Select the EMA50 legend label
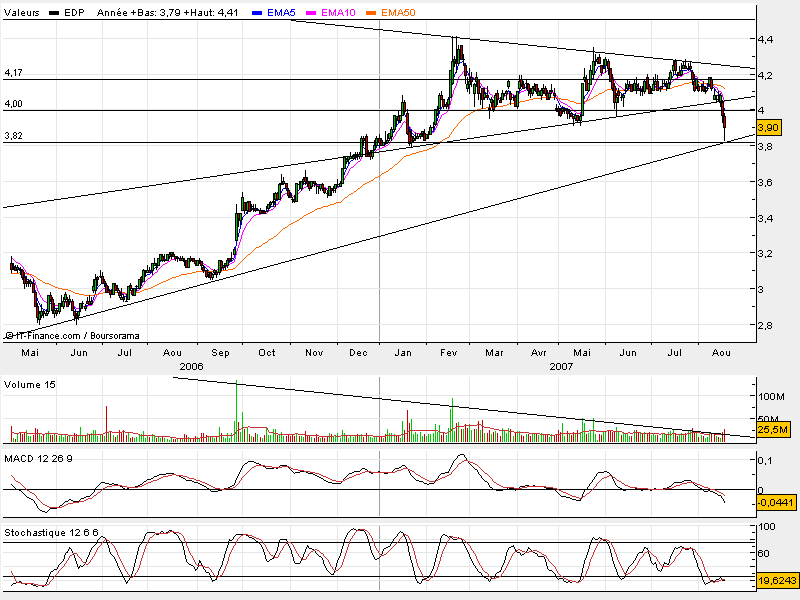This screenshot has height=600, width=800. tap(398, 13)
